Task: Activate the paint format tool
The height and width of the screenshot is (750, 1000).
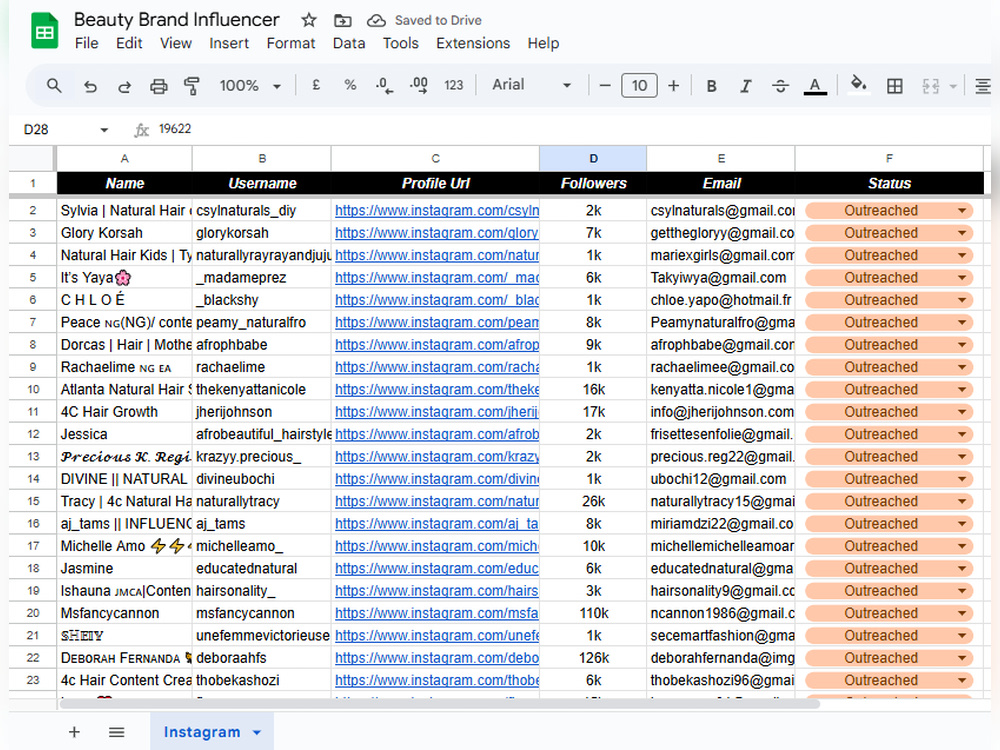Action: point(192,86)
